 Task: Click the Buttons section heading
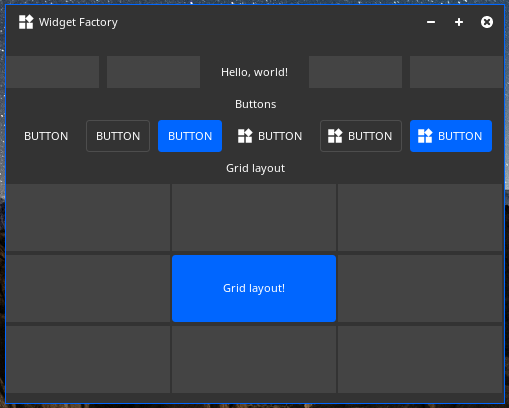point(256,104)
